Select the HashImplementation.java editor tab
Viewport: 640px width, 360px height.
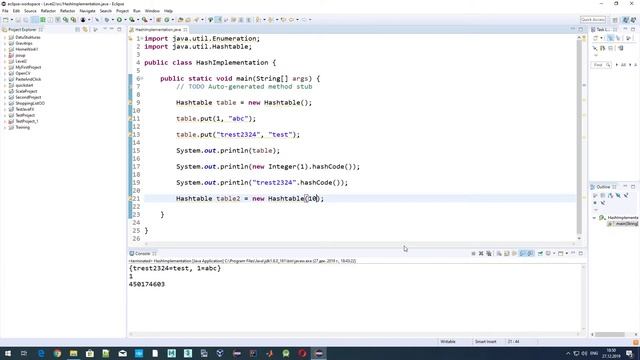coord(158,30)
